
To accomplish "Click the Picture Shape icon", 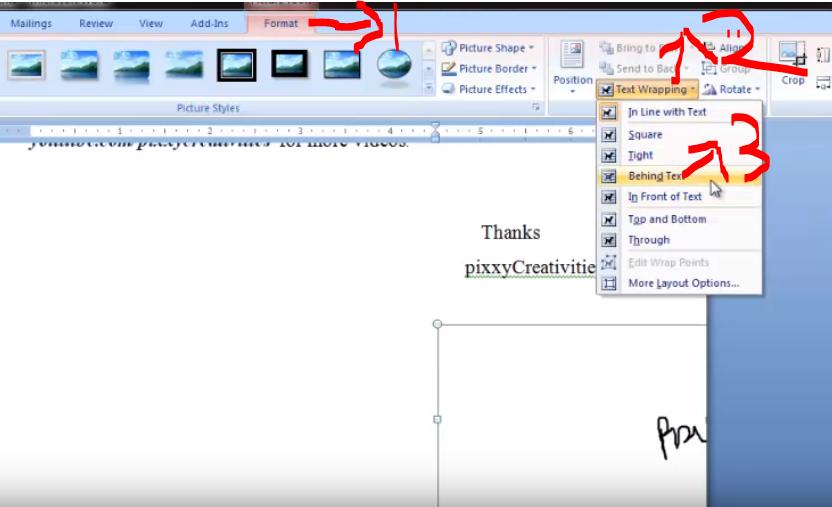I will (449, 48).
